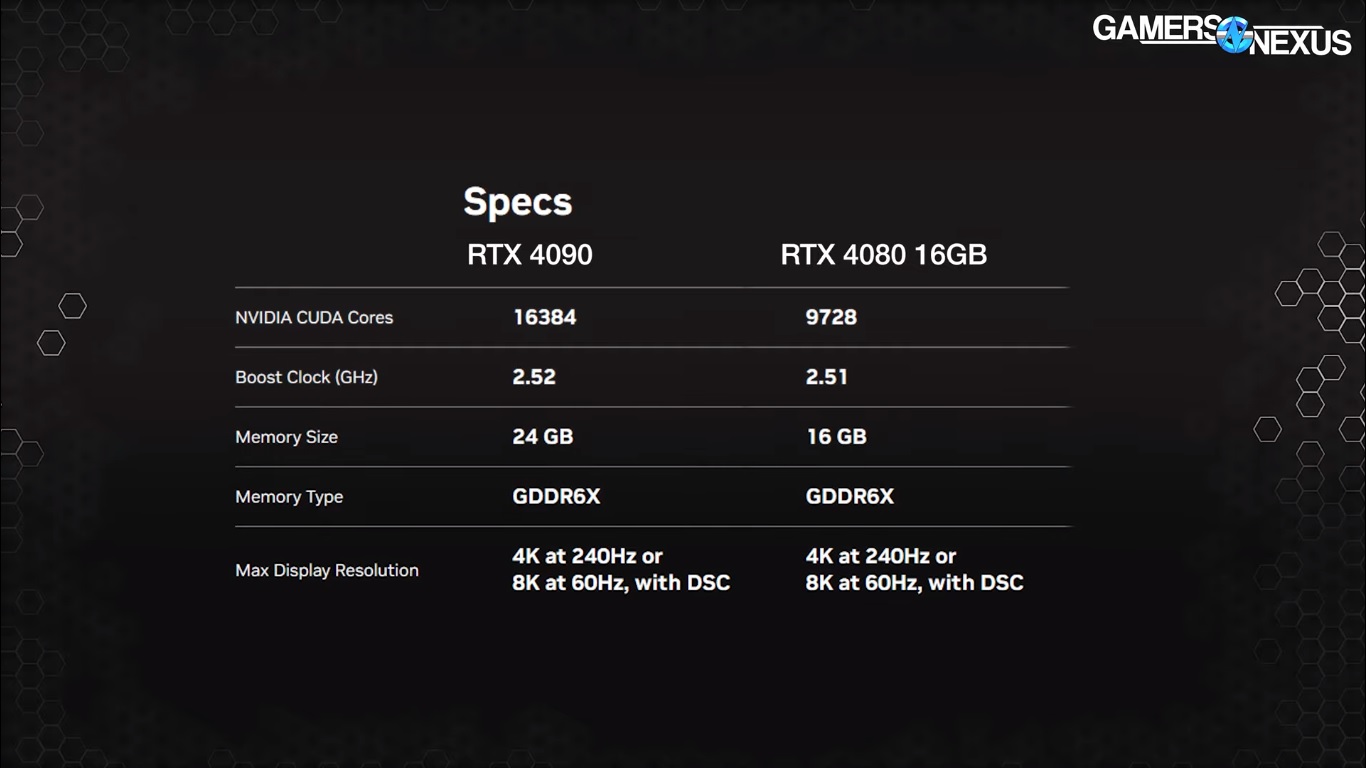Click the Specs heading
1366x768 pixels.
[517, 202]
